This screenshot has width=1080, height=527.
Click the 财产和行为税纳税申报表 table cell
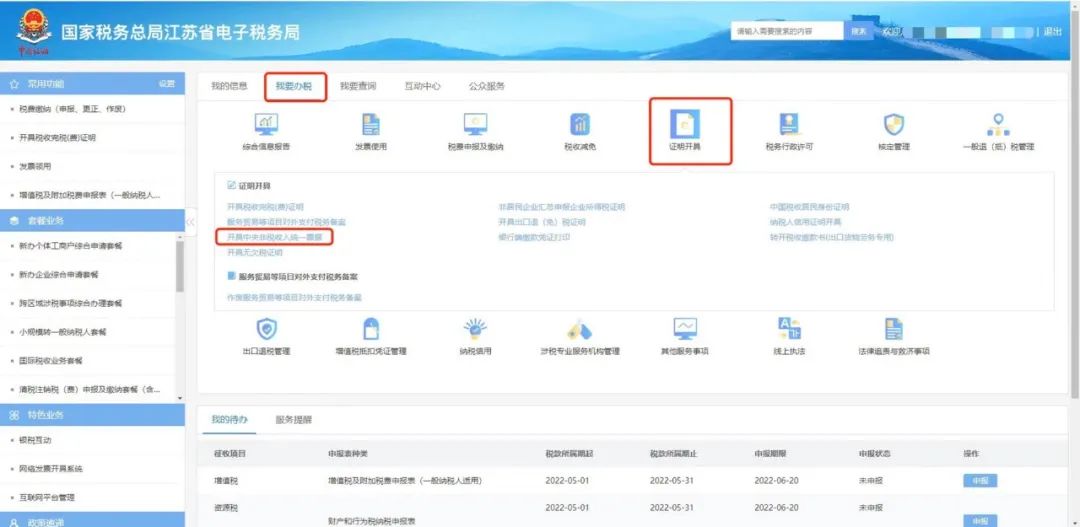372,521
